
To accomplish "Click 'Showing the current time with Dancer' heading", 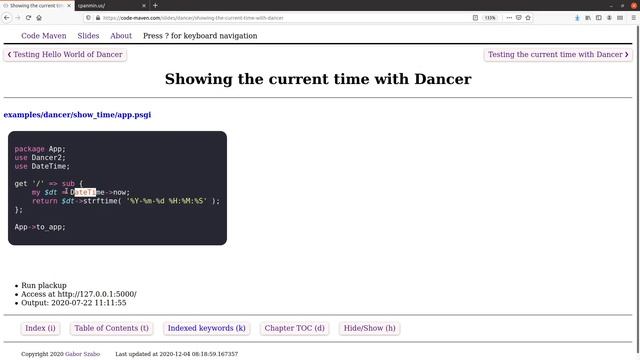I will tap(318, 79).
